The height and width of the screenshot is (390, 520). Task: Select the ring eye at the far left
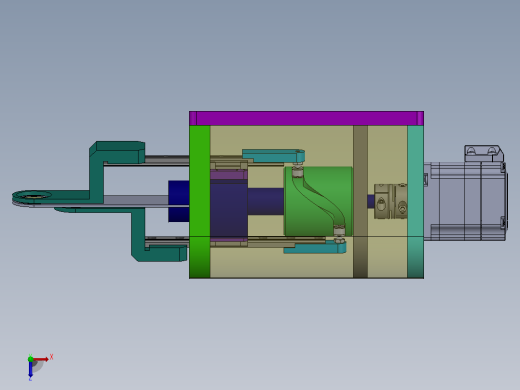click(32, 196)
